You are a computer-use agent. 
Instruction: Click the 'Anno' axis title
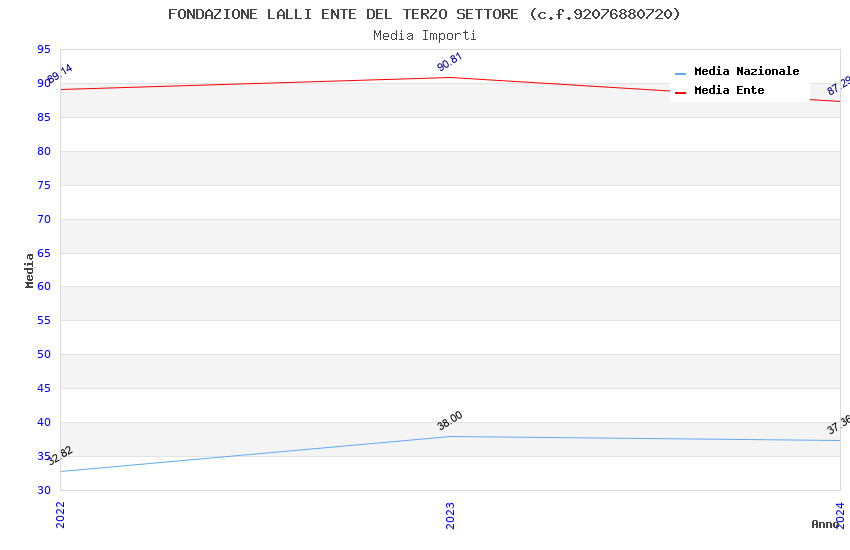824,524
